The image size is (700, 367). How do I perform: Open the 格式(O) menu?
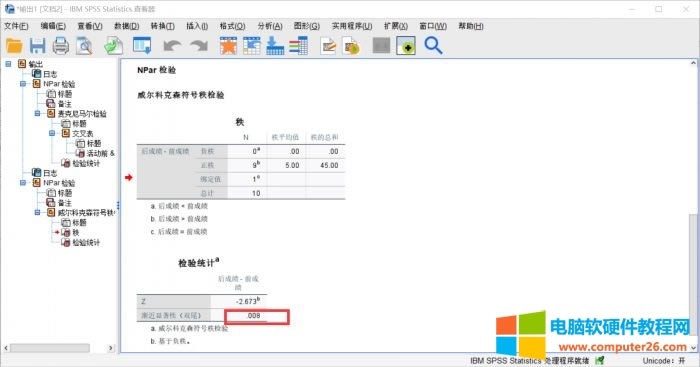click(233, 26)
